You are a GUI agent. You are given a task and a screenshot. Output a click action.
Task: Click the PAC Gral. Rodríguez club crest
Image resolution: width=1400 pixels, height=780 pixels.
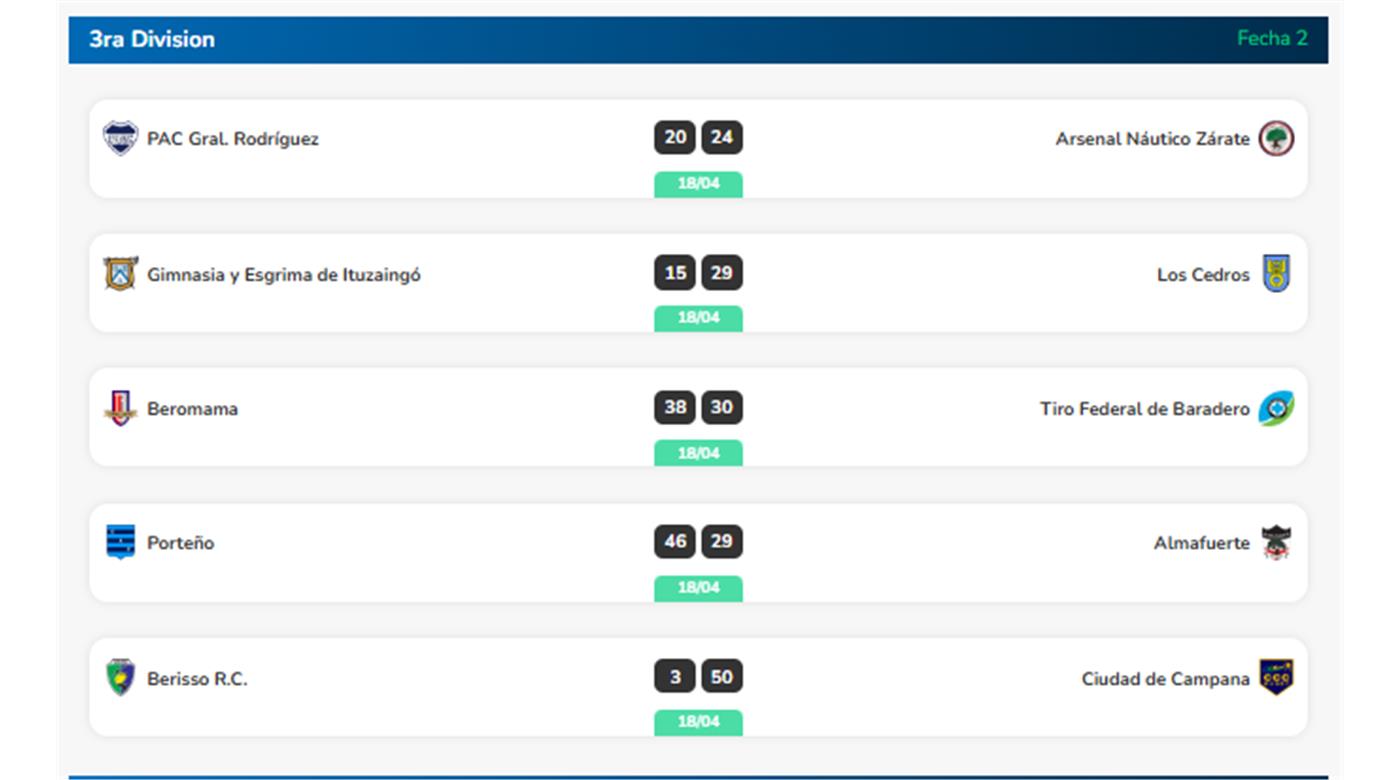tap(120, 138)
